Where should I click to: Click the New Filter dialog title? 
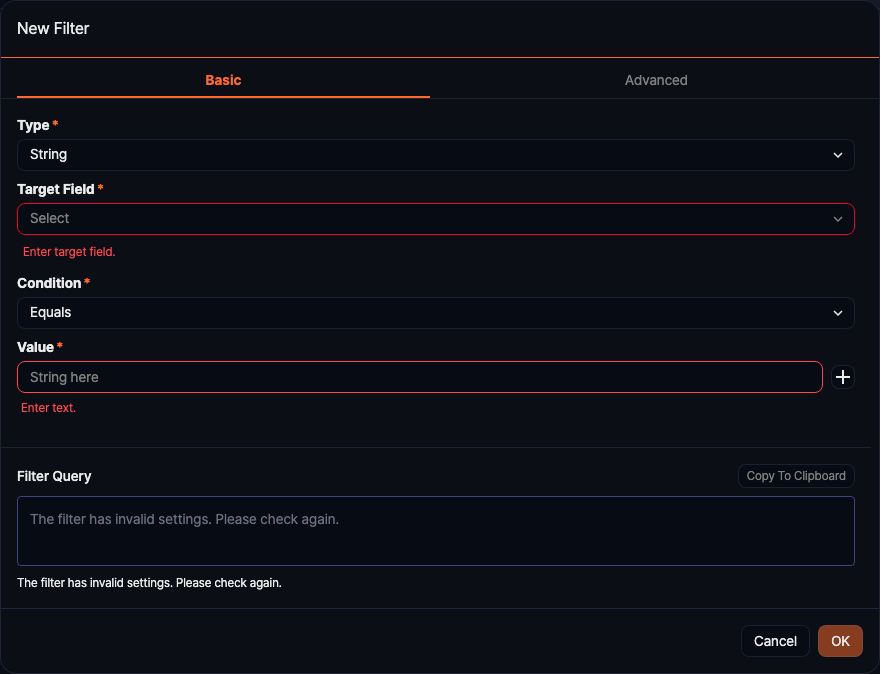[53, 29]
